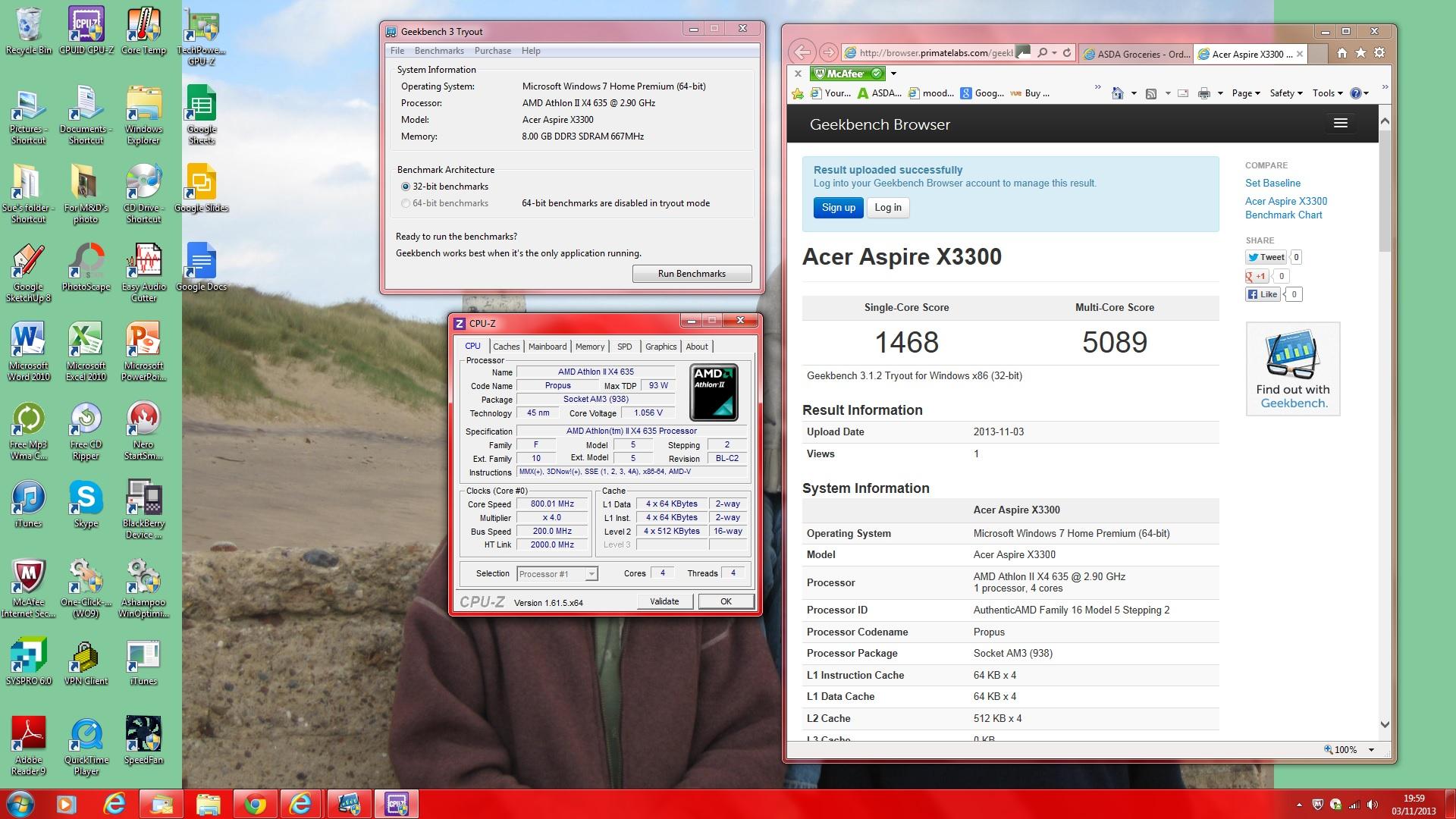Launch Microsoft PowerPoint shortcut
The width and height of the screenshot is (1456, 819).
[143, 351]
